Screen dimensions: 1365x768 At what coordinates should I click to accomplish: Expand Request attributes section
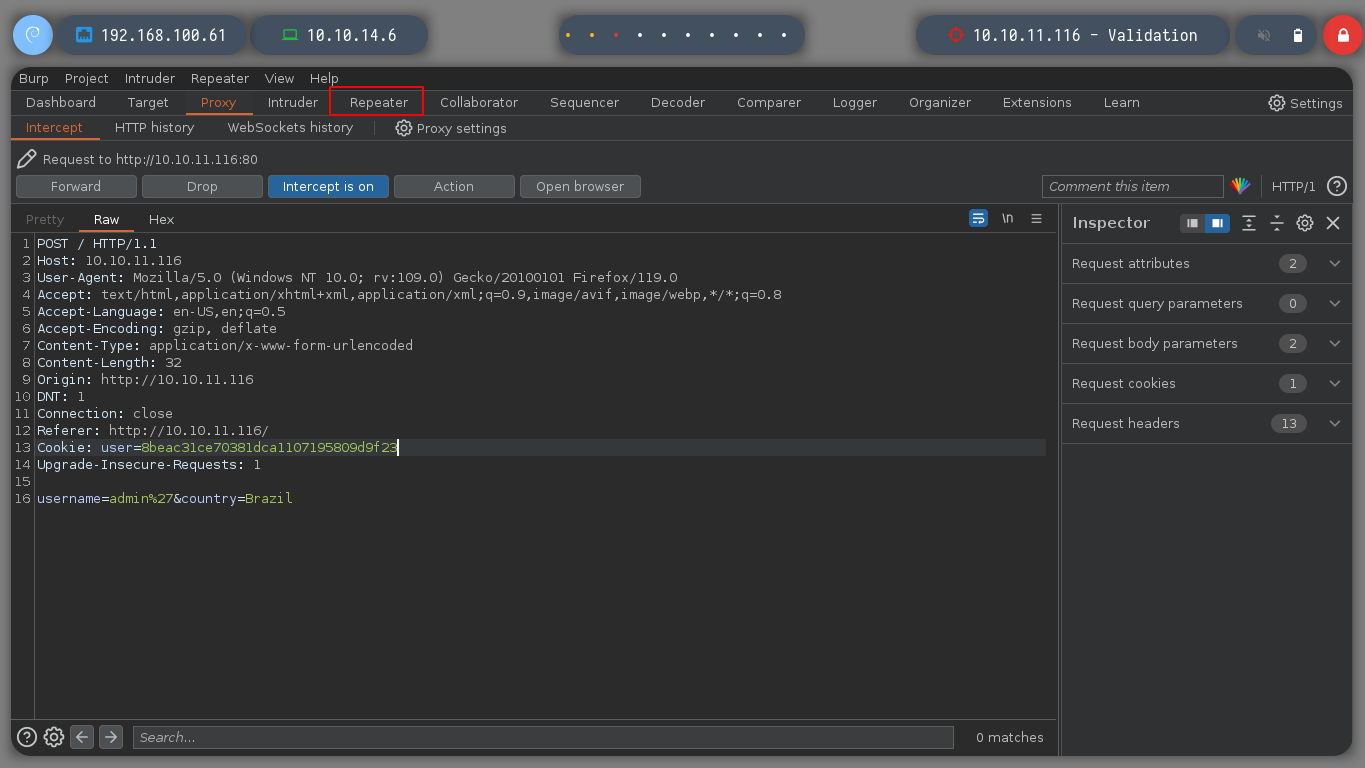pos(1206,264)
